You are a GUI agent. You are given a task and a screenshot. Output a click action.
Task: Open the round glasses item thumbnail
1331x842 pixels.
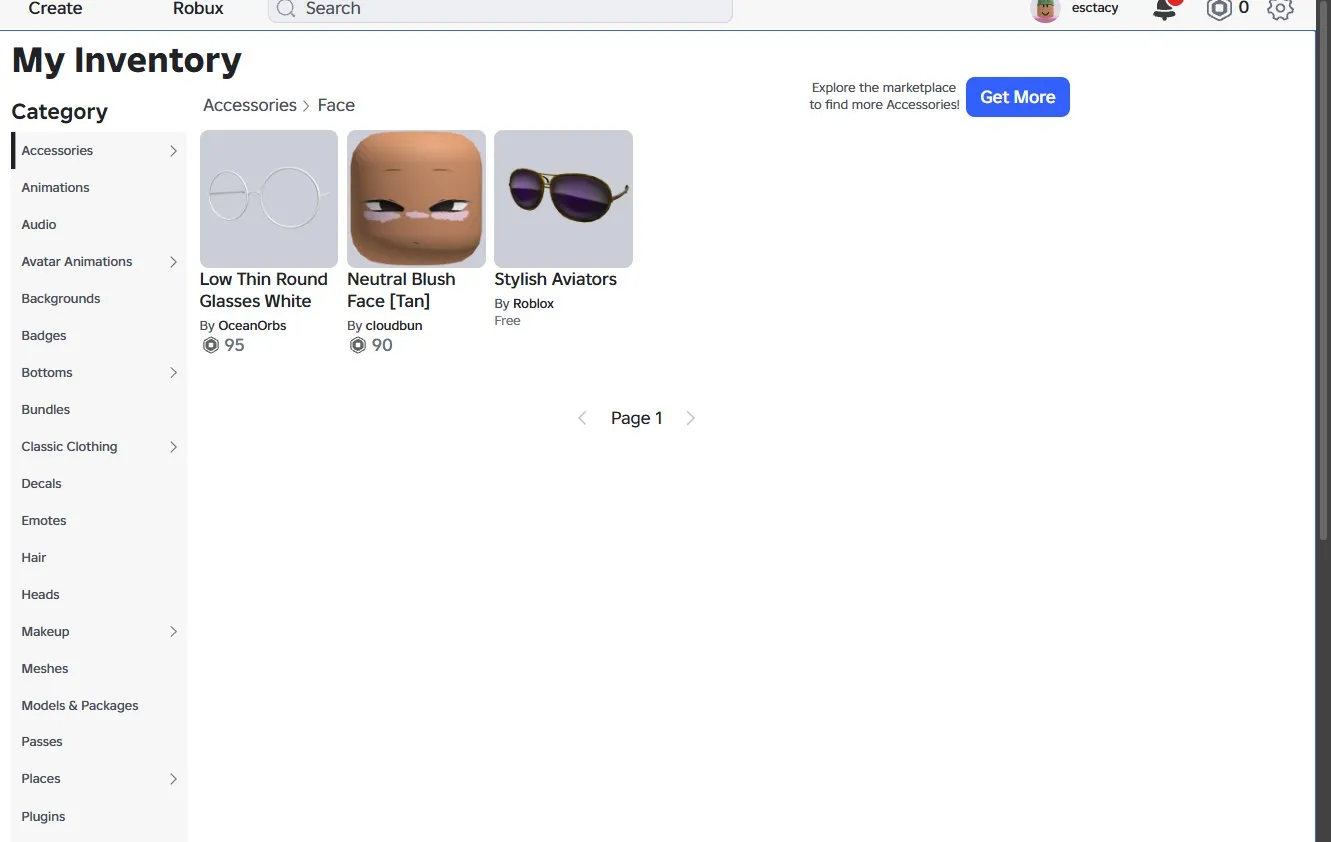tap(269, 199)
